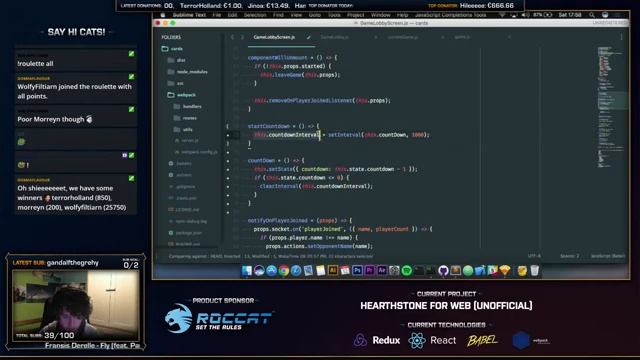Toggle checkmark on 'WolfyFiltiarn joined the roulette' message
This screenshot has width=640, height=360.
pyautogui.click(x=131, y=77)
